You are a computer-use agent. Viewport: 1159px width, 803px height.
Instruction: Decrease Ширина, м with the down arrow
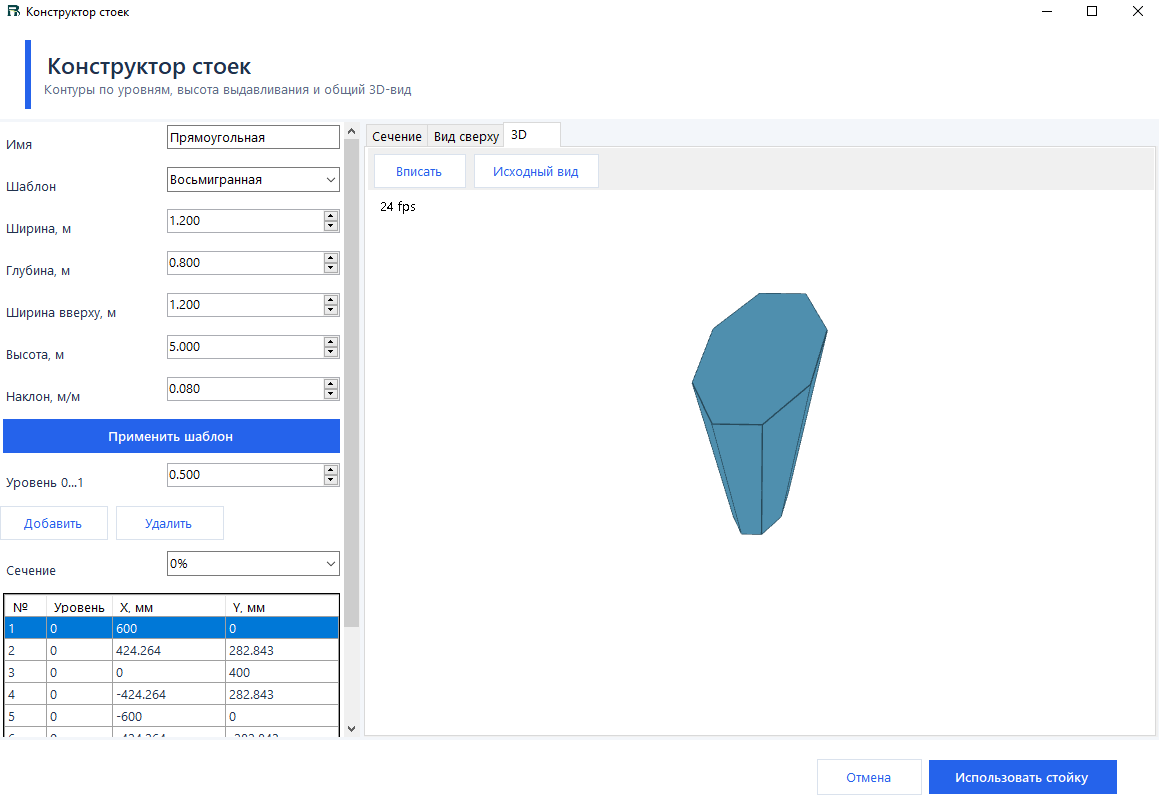[x=331, y=226]
